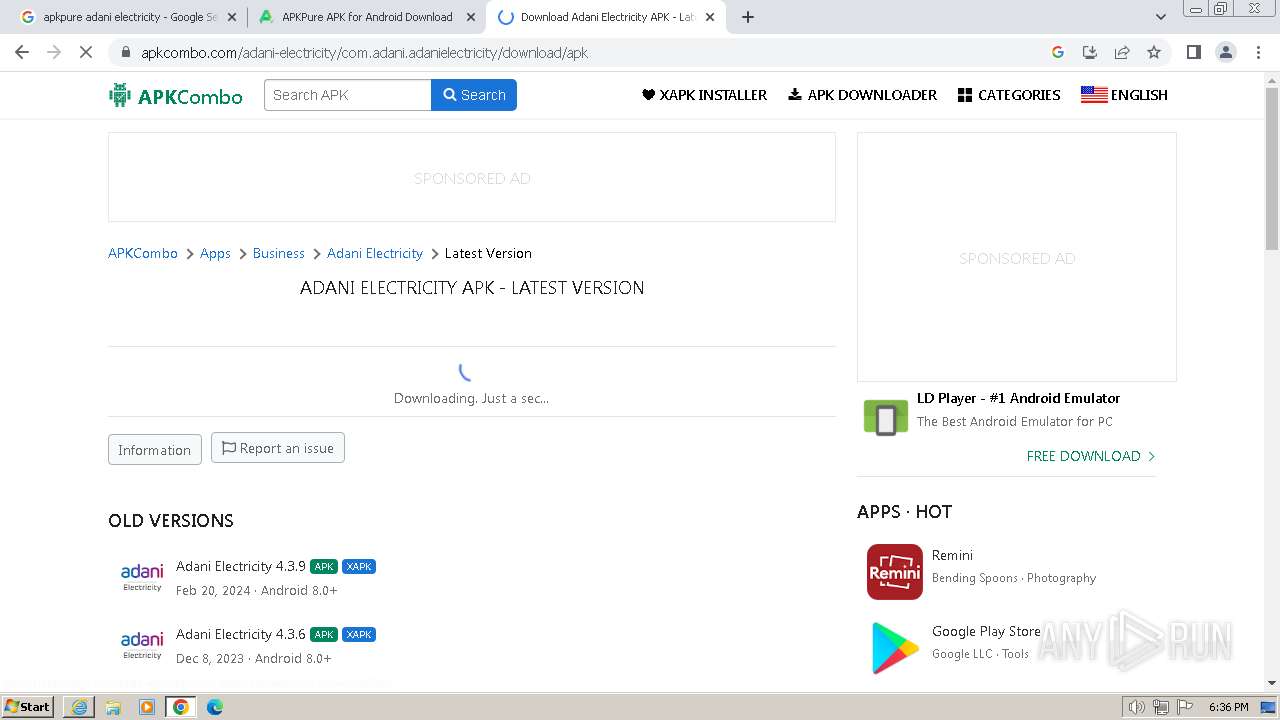
Task: Click the APK badge on version 4.3.6
Action: coord(324,634)
